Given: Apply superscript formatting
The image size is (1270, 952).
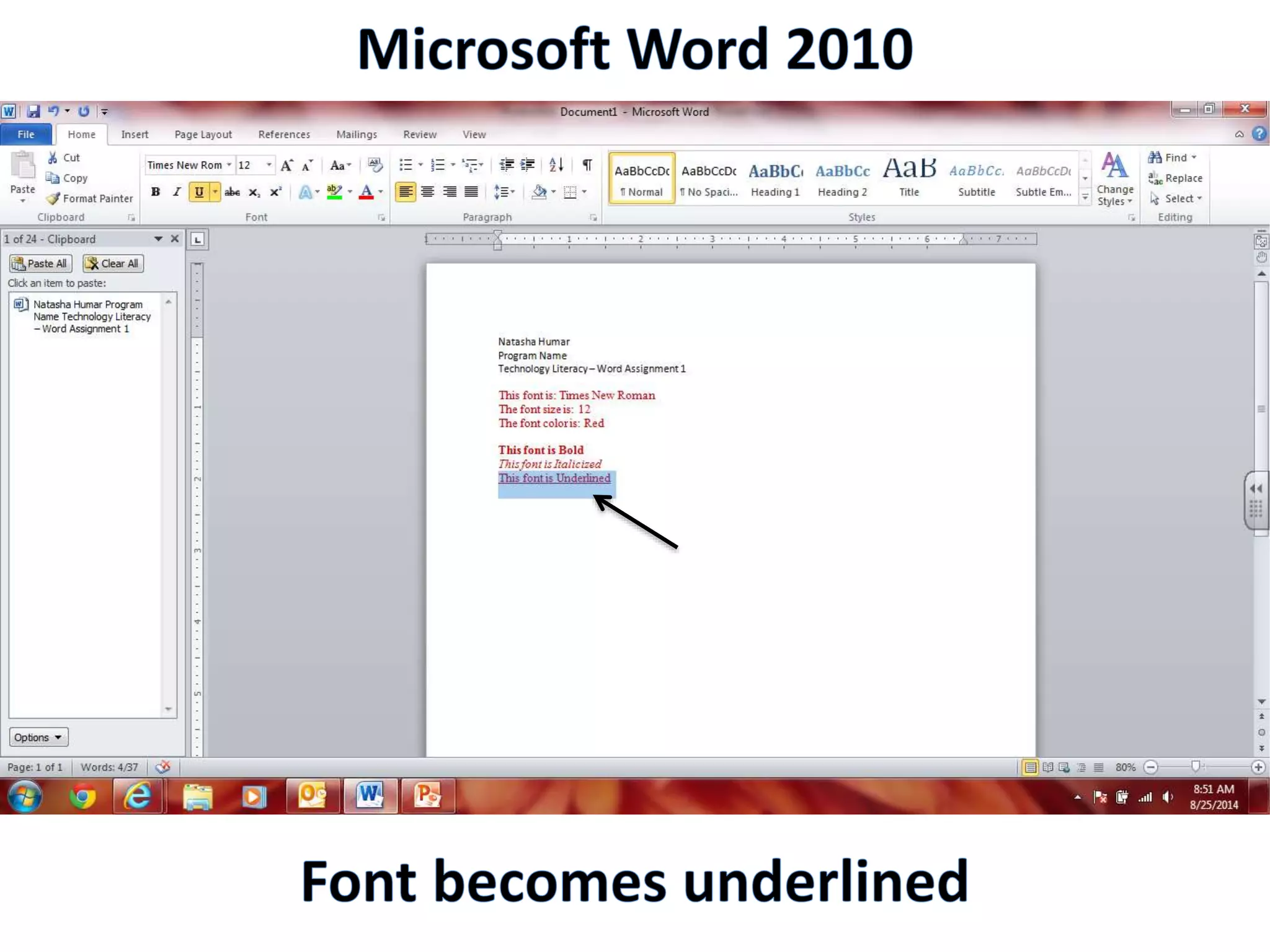Looking at the screenshot, I should (275, 192).
